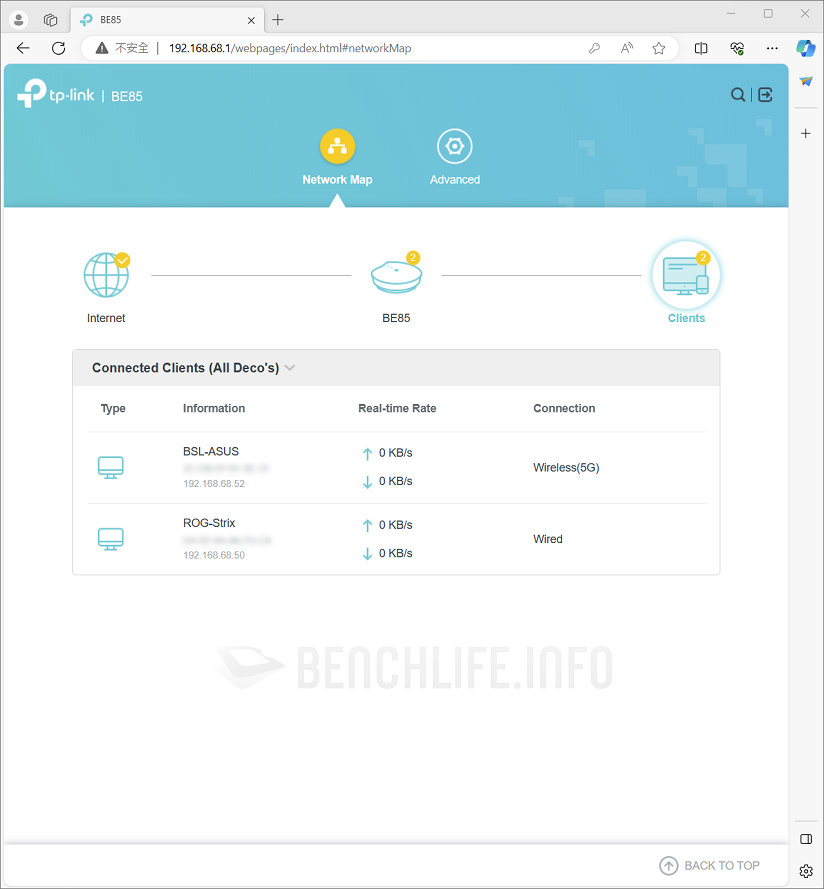Screen dimensions: 824x889
Task: Open Clients via the highlighted monitor icon
Action: pos(686,274)
